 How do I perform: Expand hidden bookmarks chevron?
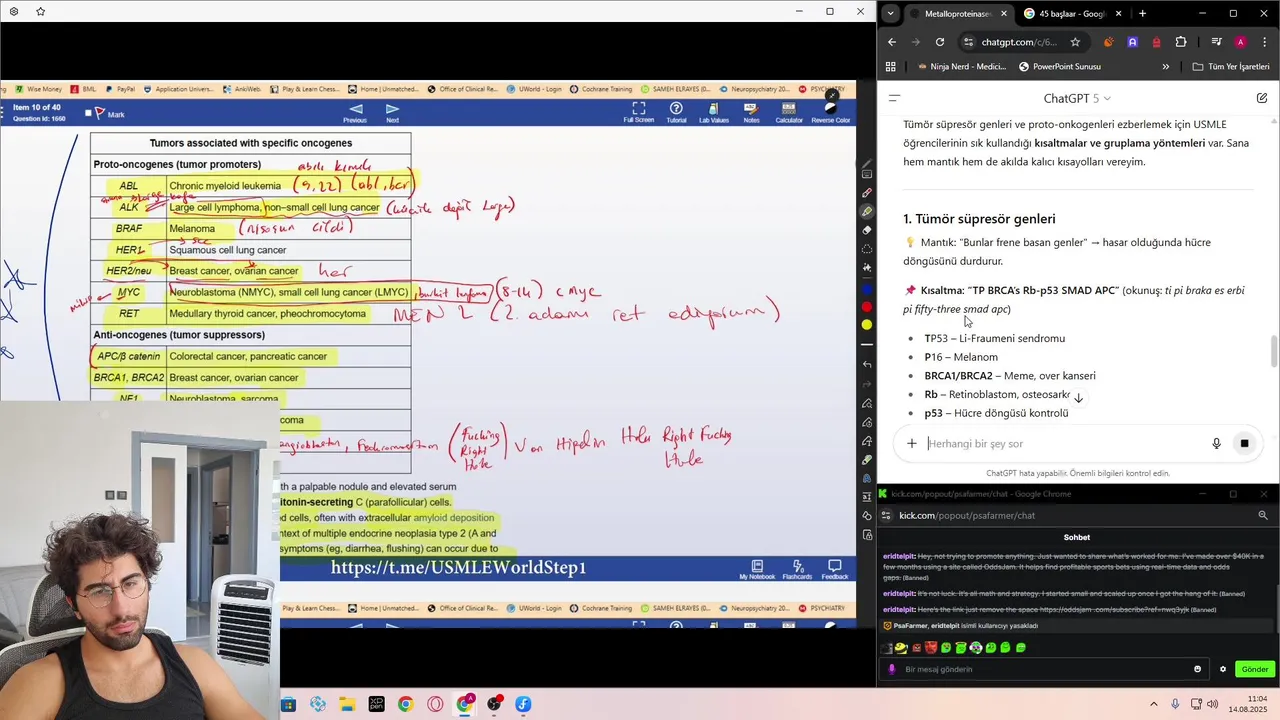(1165, 67)
